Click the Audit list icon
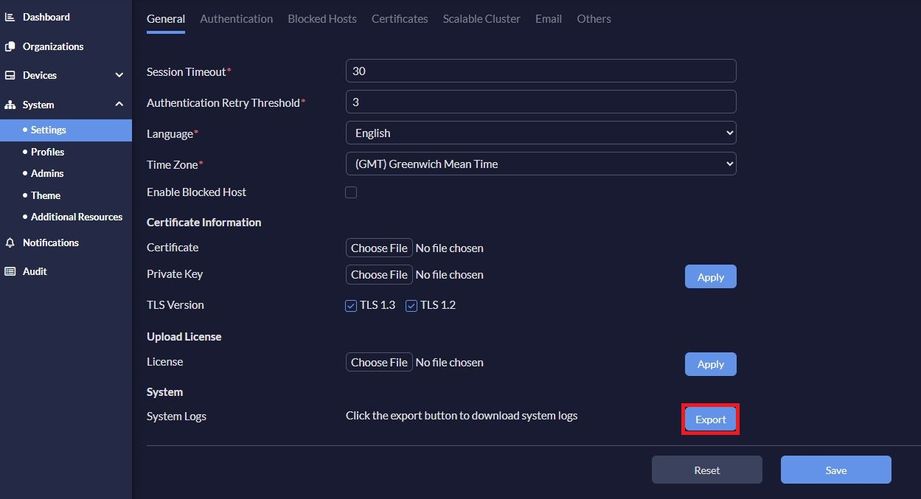The width and height of the screenshot is (921, 499). [9, 271]
